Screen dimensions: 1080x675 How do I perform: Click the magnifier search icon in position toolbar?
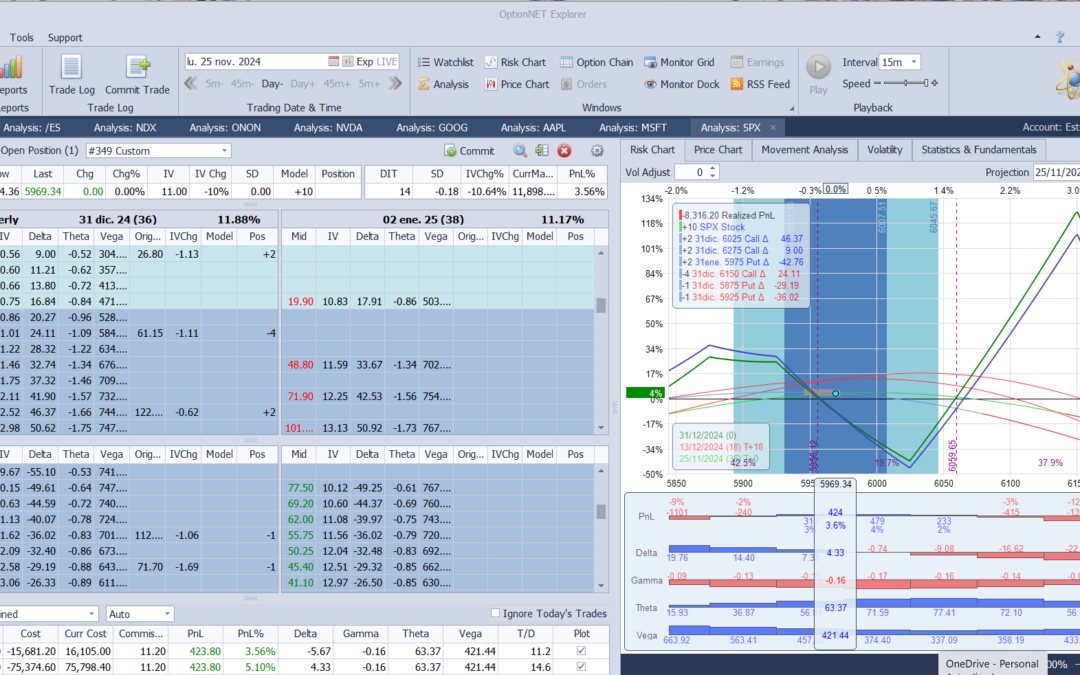(520, 151)
